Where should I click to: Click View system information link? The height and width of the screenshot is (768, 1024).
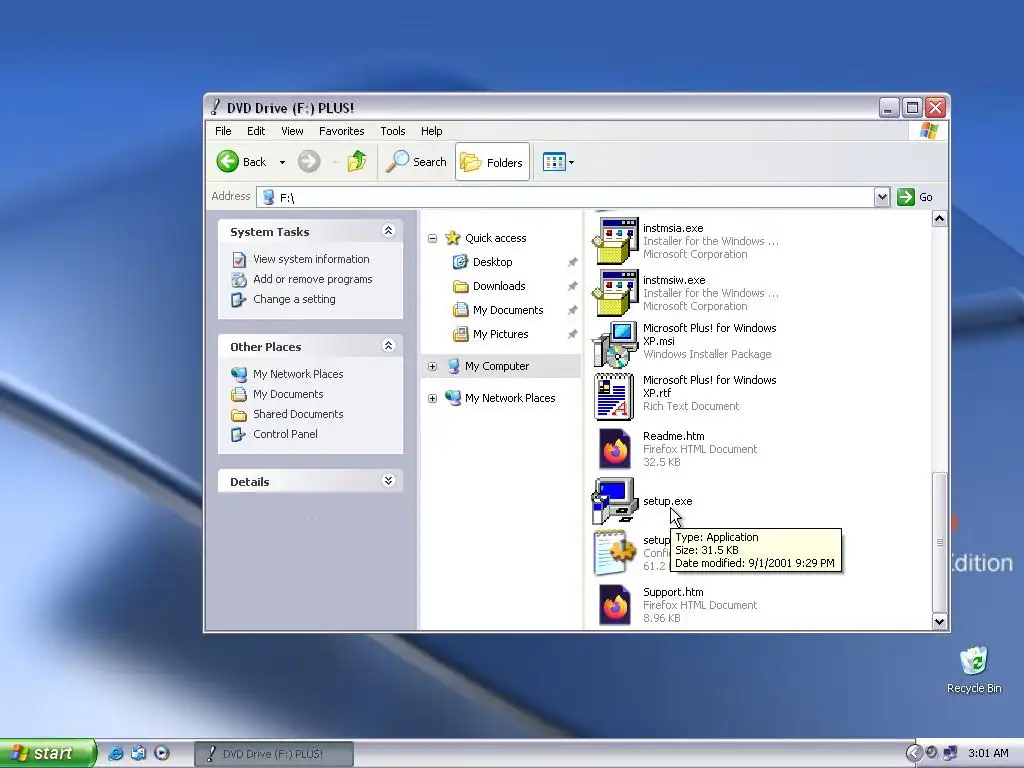click(311, 259)
